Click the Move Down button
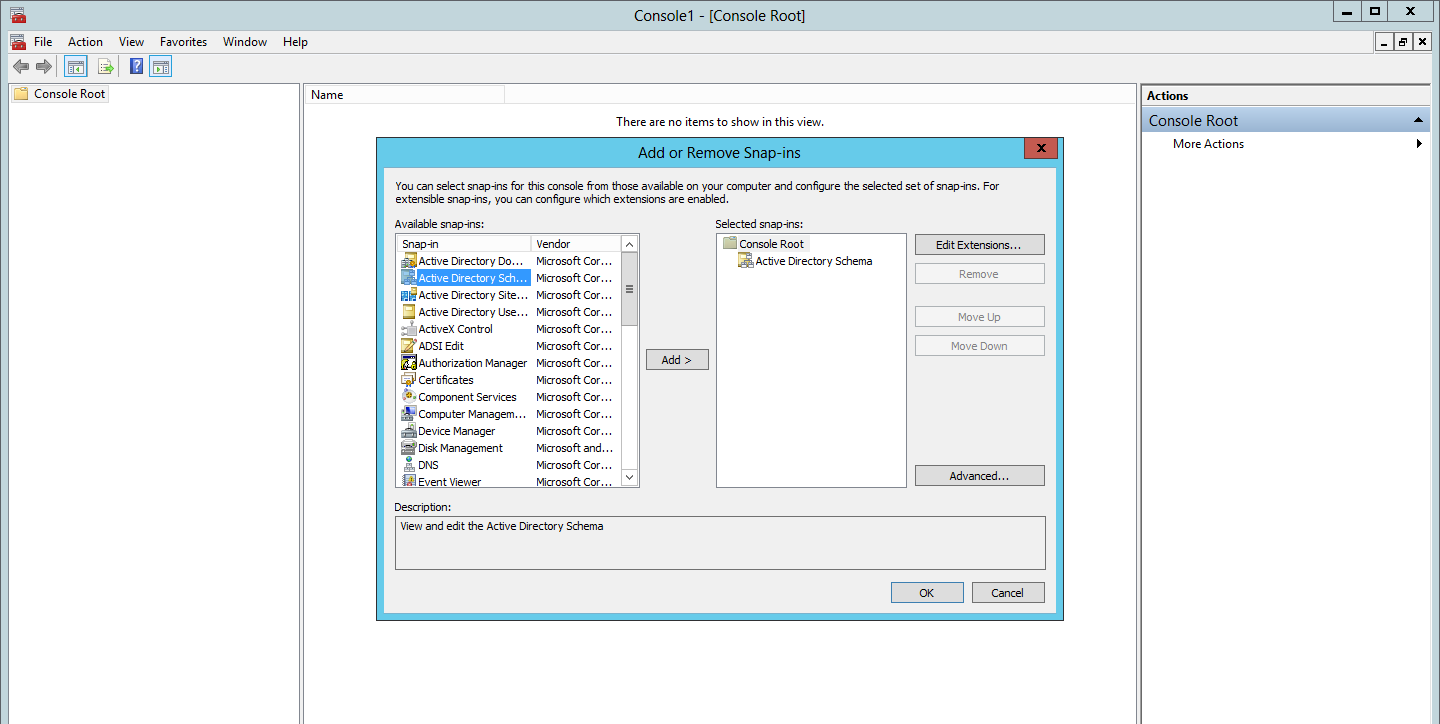Image resolution: width=1440 pixels, height=724 pixels. tap(979, 346)
